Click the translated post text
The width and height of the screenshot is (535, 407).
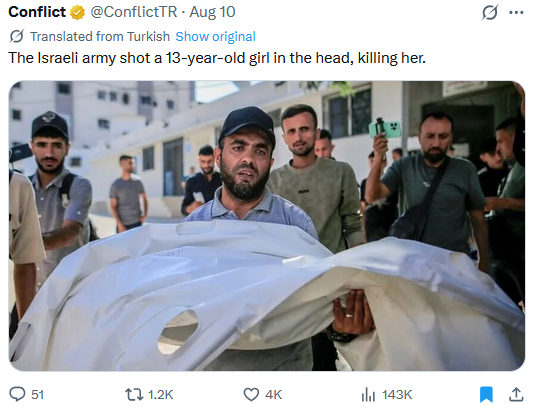pos(217,58)
